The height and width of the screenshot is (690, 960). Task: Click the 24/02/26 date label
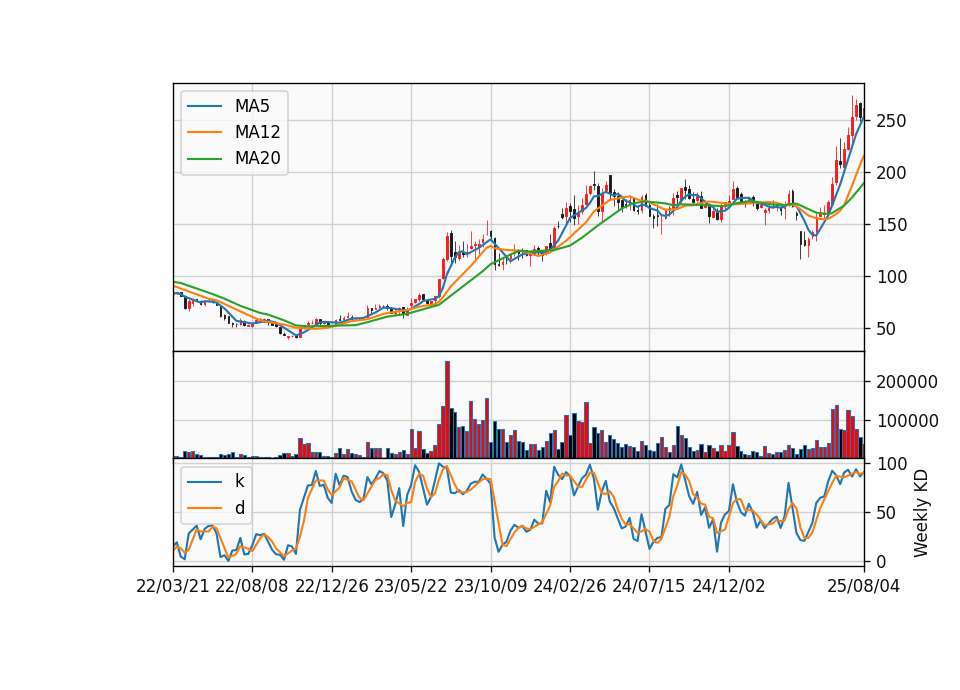point(569,586)
